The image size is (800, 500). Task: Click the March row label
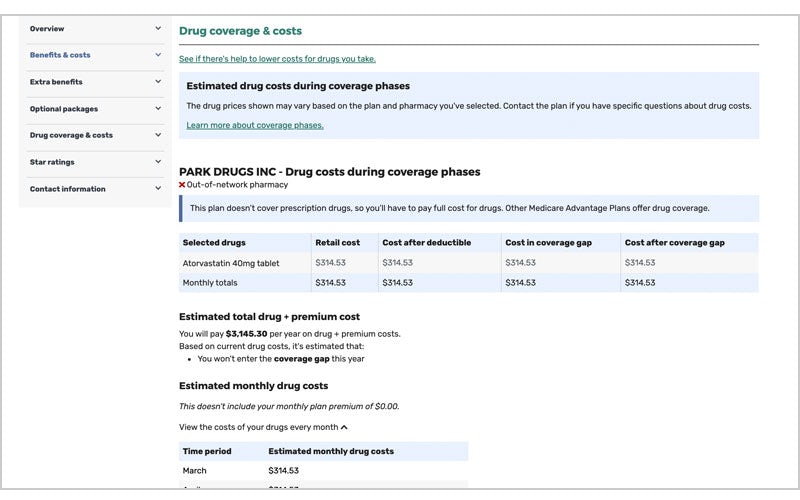[x=194, y=470]
